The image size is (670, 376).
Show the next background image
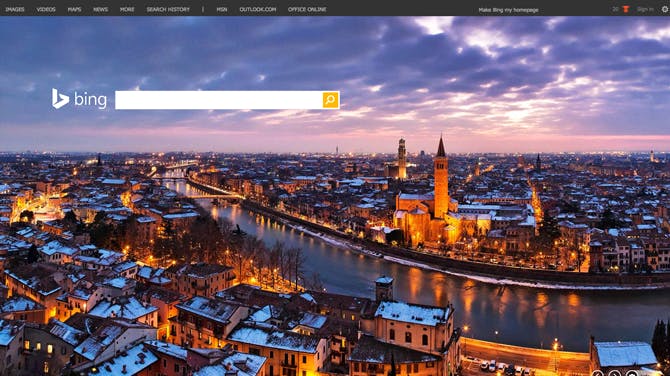point(614,374)
